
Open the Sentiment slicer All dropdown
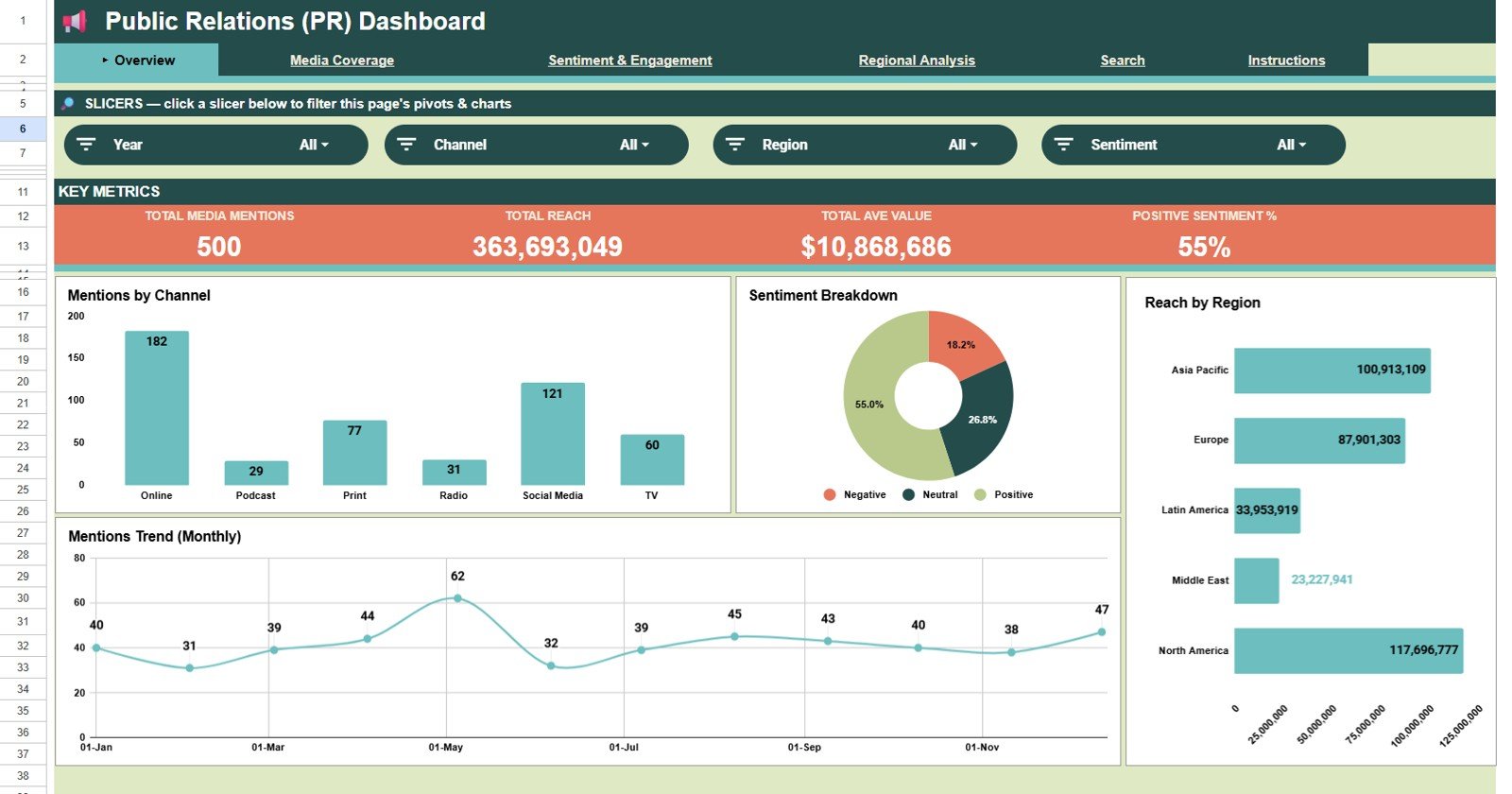click(x=1291, y=145)
